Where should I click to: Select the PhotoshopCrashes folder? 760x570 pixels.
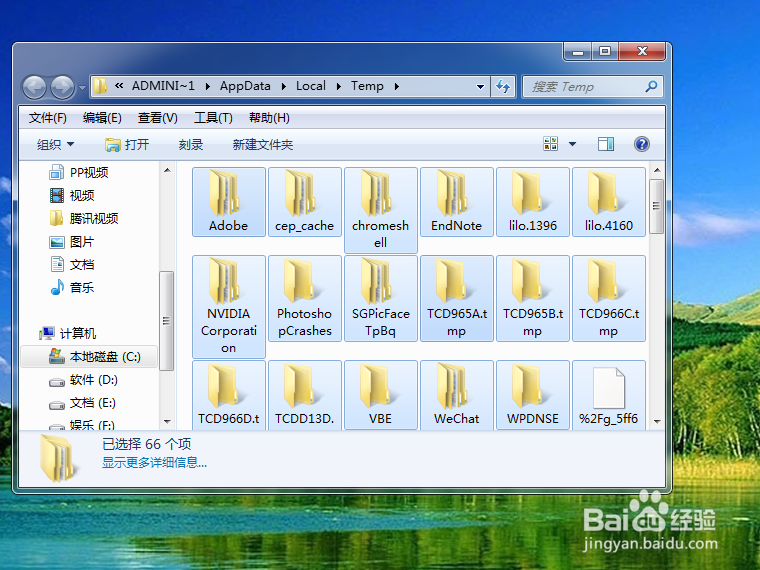pyautogui.click(x=305, y=299)
